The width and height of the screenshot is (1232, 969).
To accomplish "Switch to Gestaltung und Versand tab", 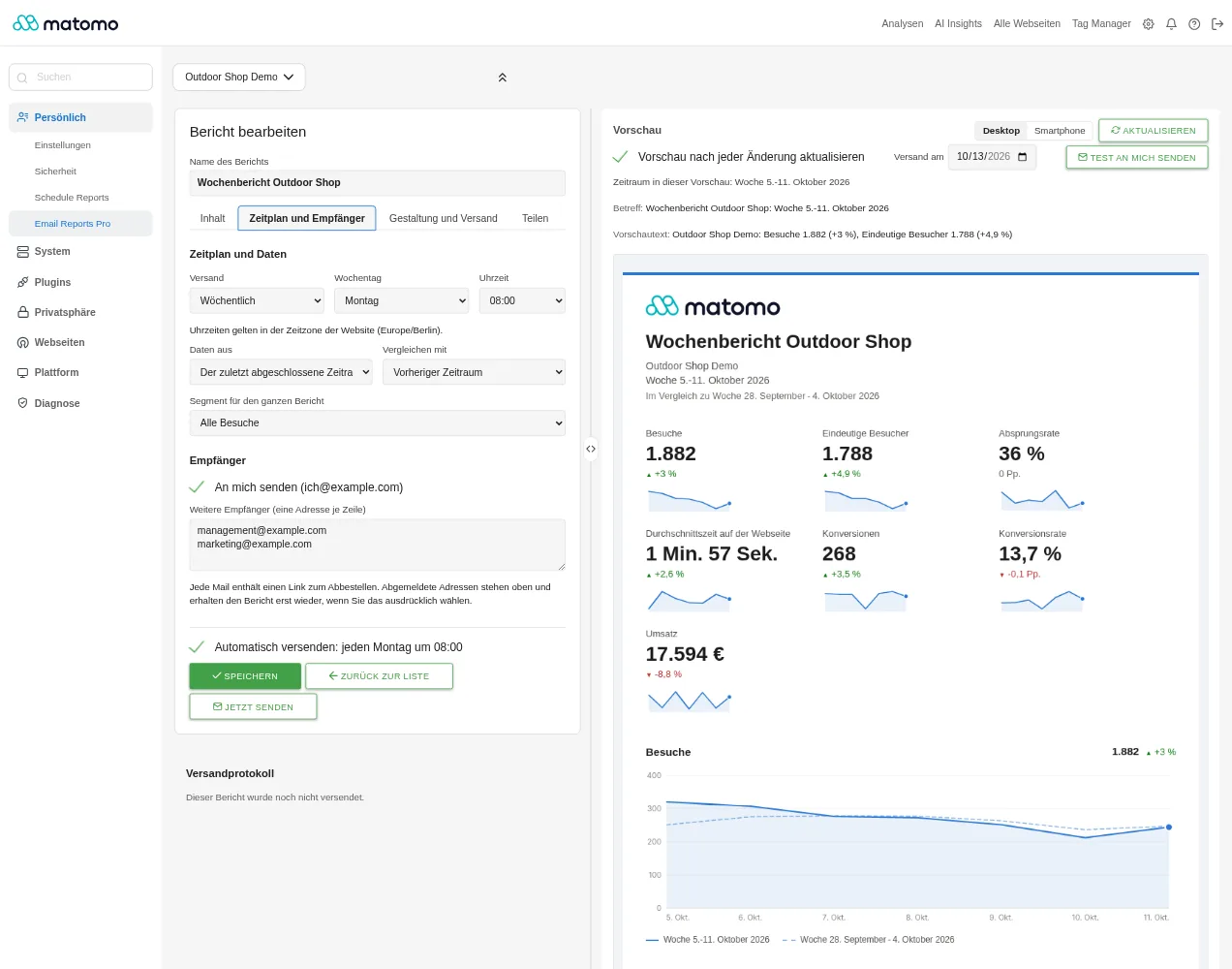I will [444, 218].
